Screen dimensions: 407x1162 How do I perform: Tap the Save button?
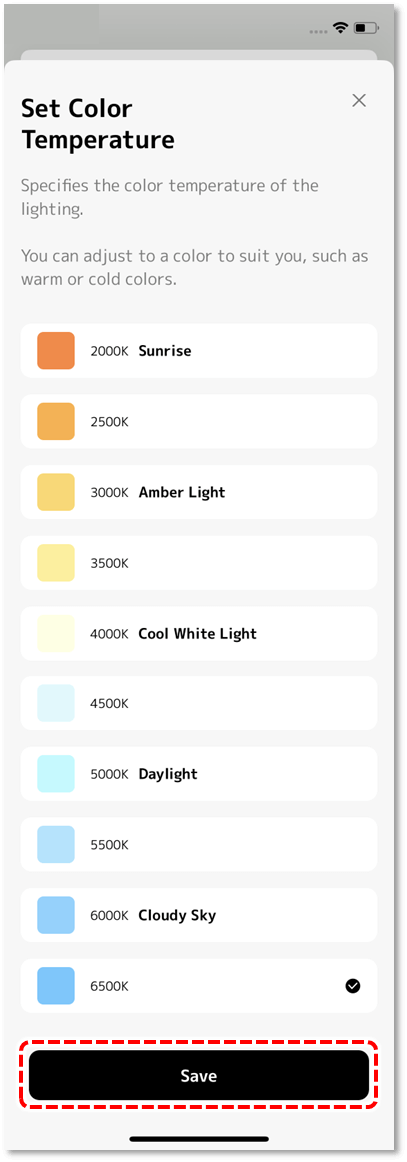point(199,1075)
